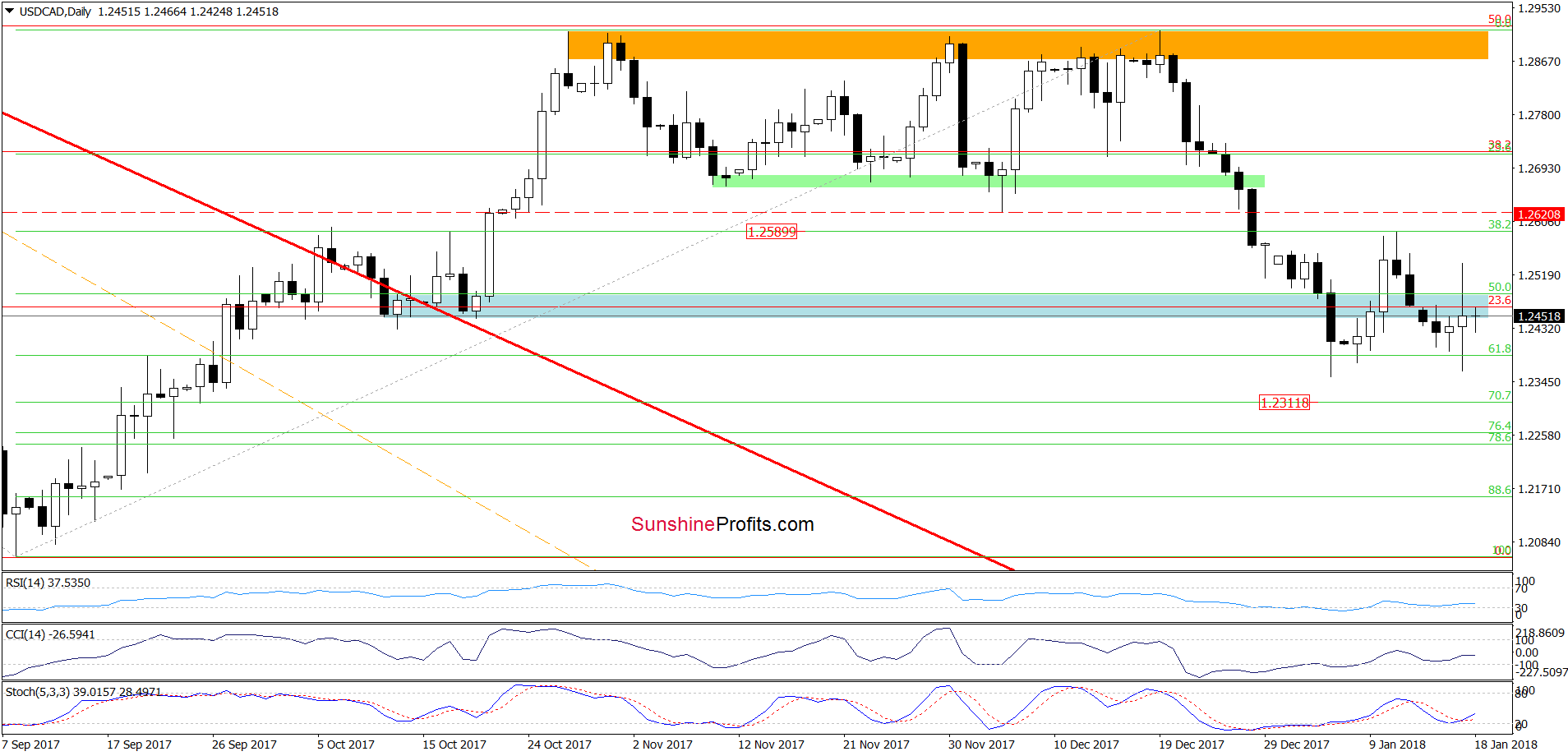Click the 1.28670 price axis label
Image resolution: width=1568 pixels, height=756 pixels.
[x=1538, y=62]
